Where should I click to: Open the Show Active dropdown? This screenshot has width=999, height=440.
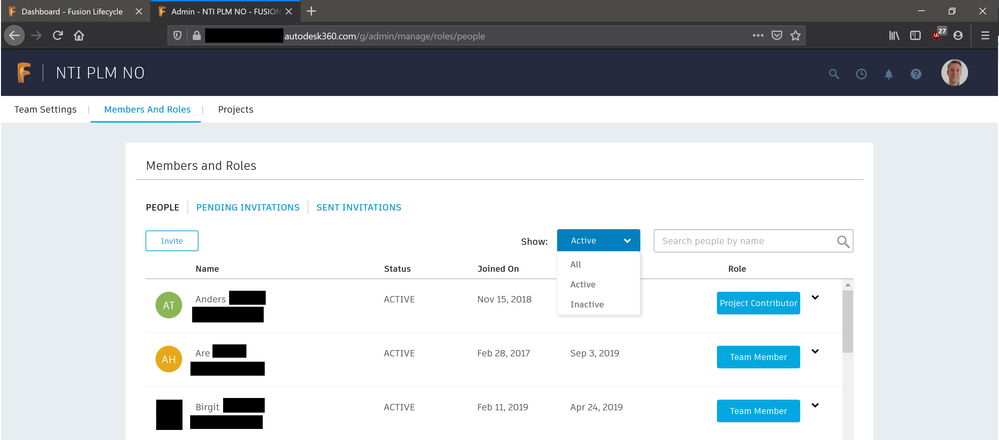pyautogui.click(x=599, y=241)
